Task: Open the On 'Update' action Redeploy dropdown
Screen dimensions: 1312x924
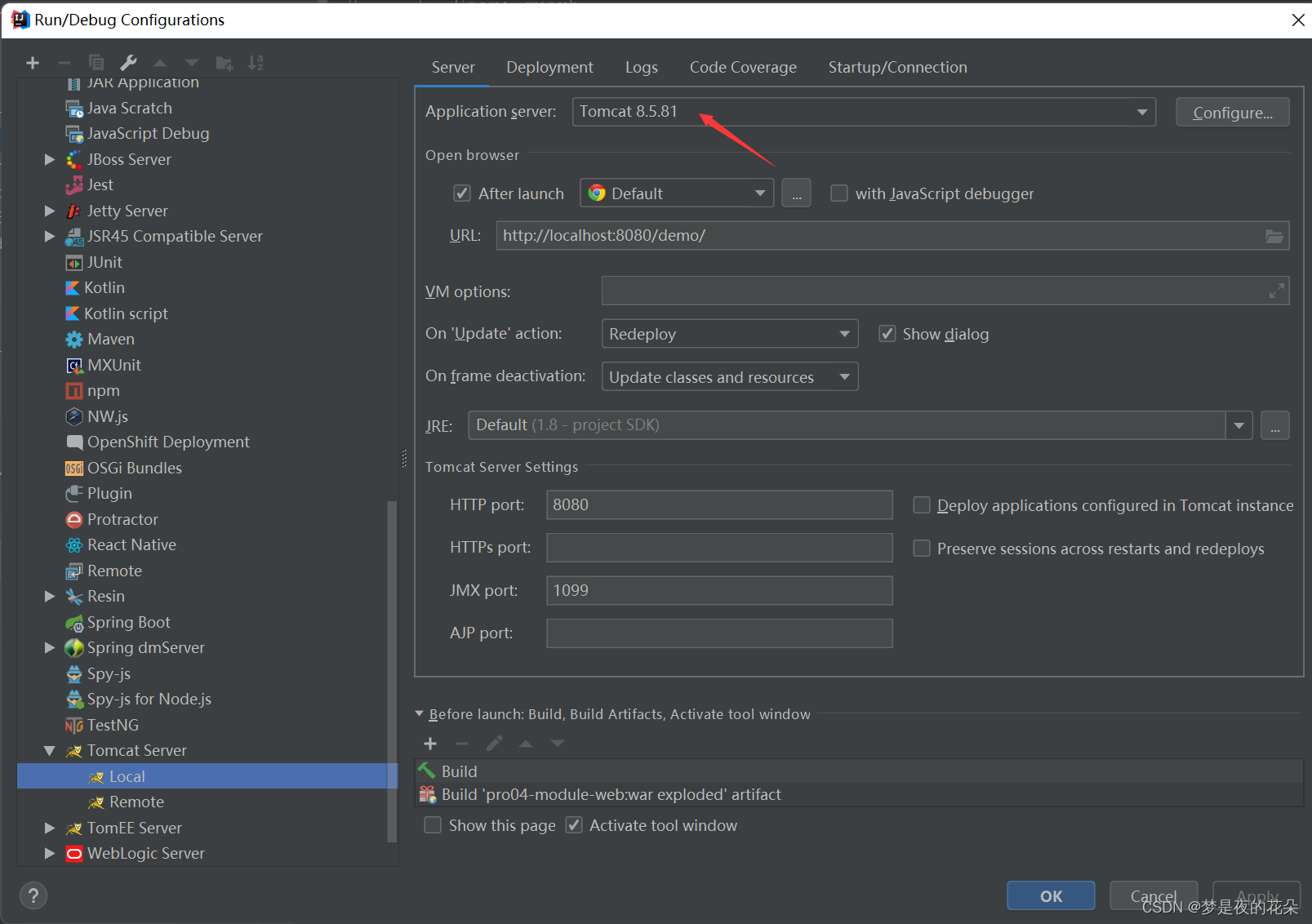Action: pyautogui.click(x=730, y=334)
